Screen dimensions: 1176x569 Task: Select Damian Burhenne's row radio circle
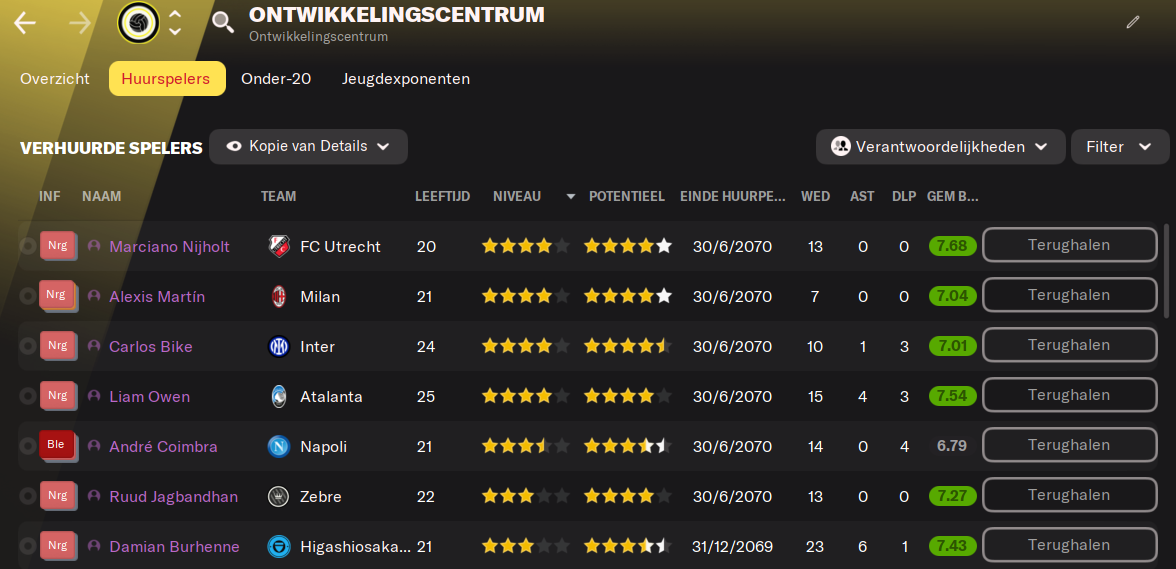28,546
